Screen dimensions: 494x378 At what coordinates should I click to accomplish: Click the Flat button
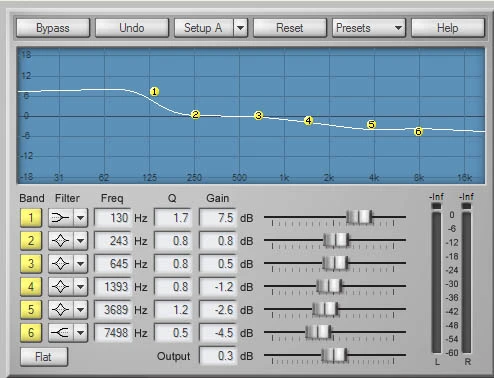tap(44, 357)
